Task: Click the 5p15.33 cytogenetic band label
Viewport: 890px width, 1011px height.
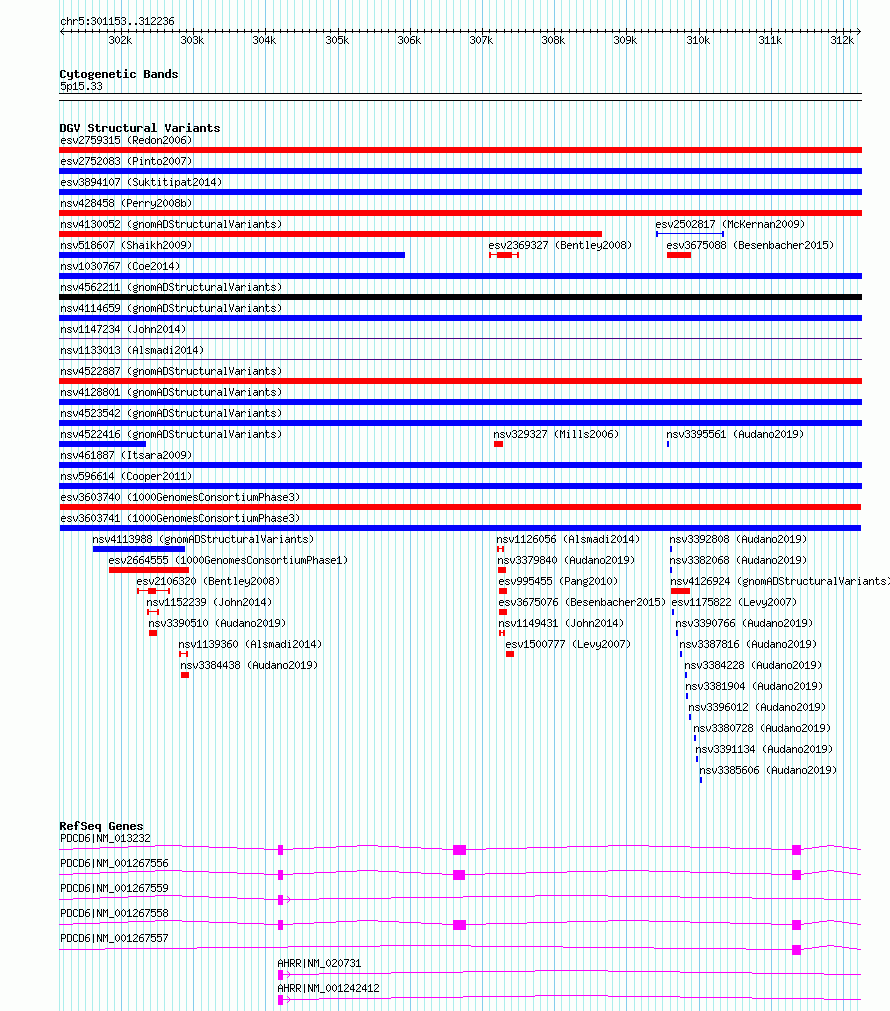Action: 81,86
